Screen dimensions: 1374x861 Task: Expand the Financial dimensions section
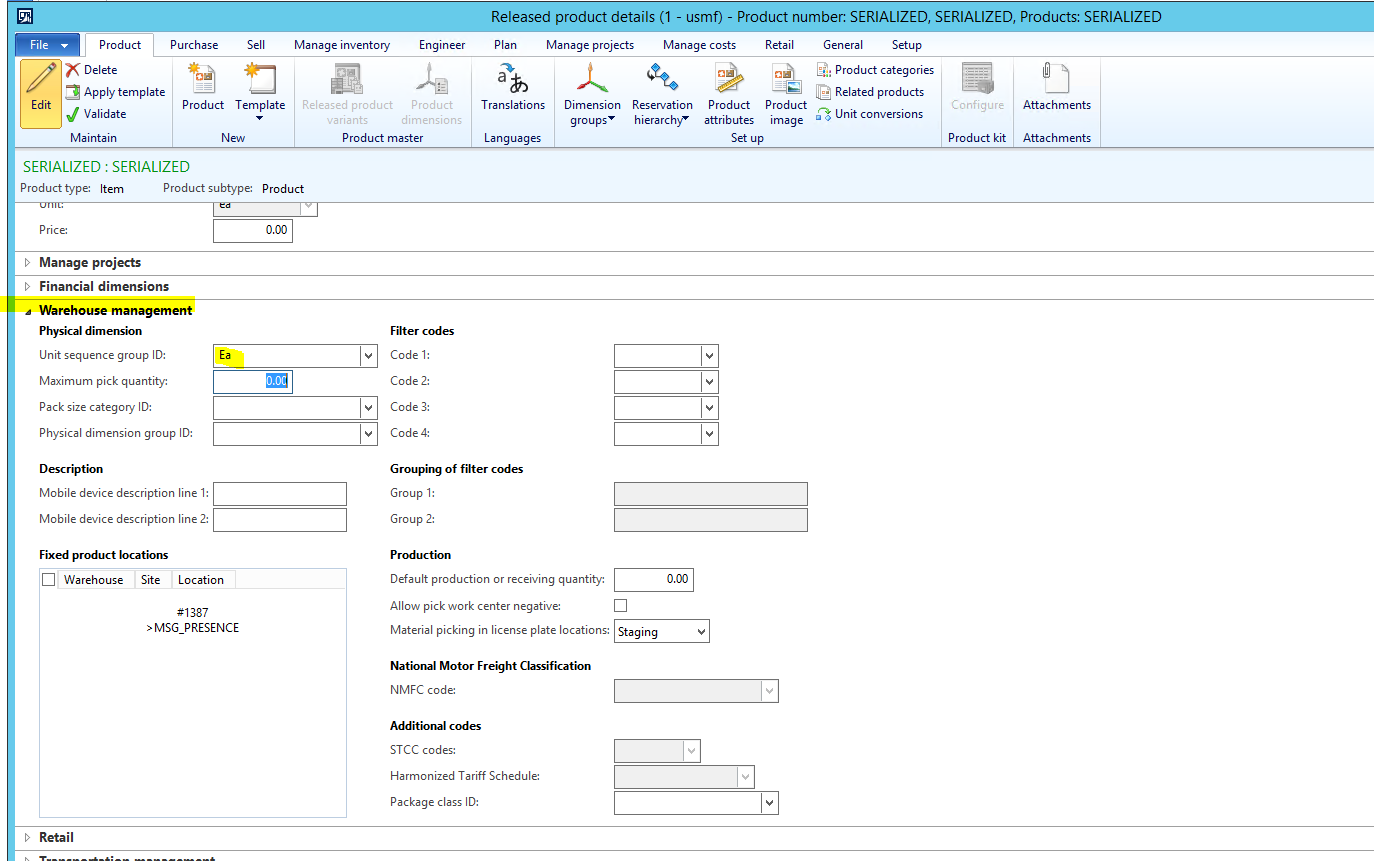tap(104, 286)
